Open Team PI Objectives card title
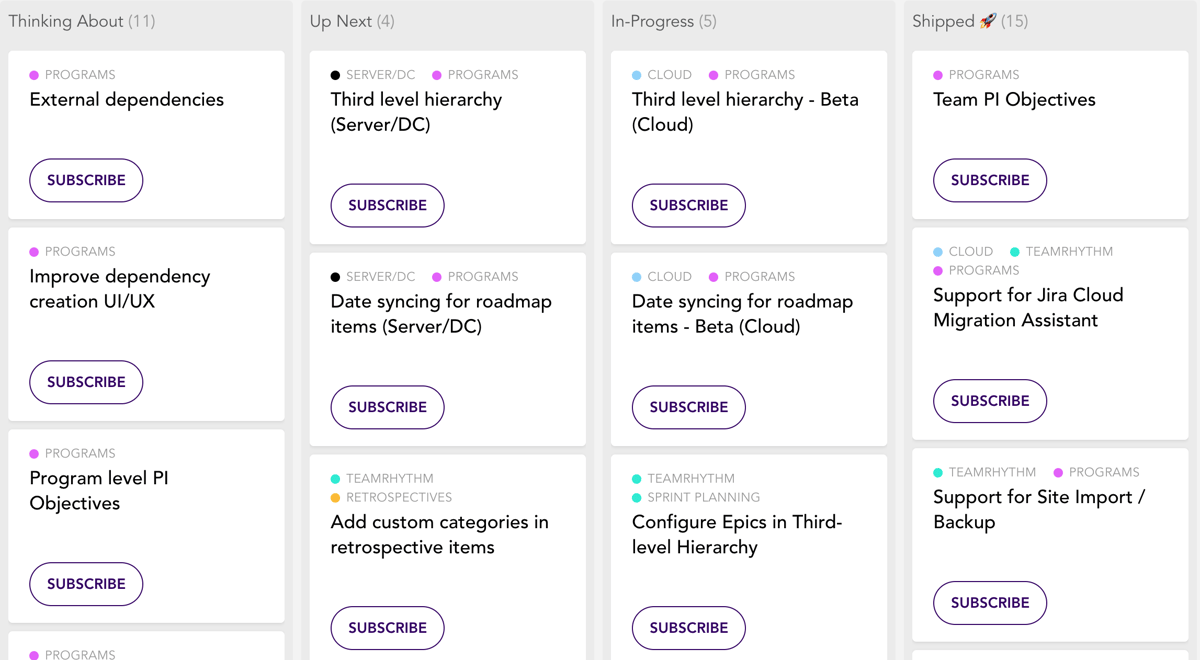 point(1014,100)
